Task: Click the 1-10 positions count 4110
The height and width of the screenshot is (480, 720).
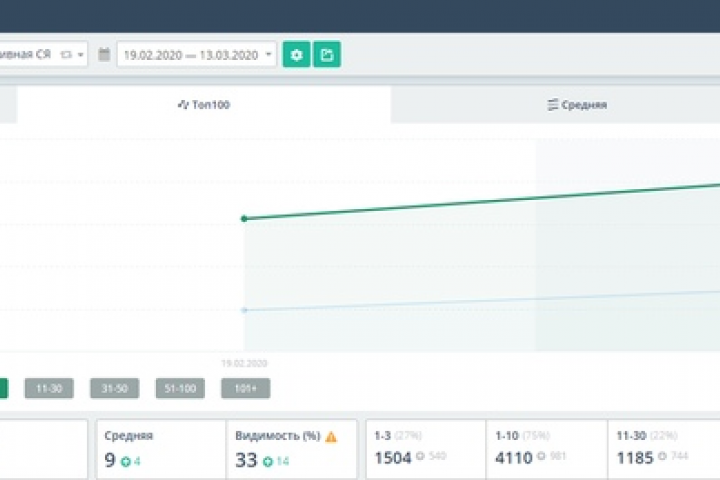Action: point(514,458)
